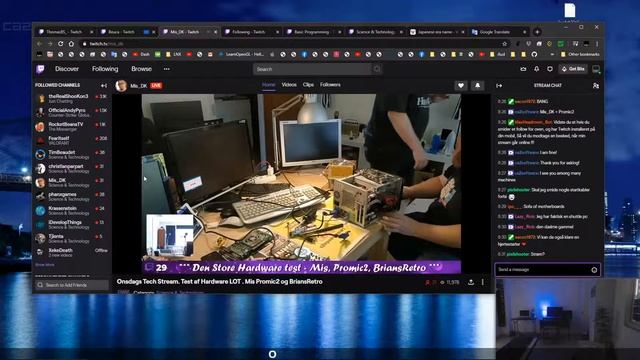The width and height of the screenshot is (640, 360).
Task: Open Chrome three-dot menu
Action: (x=596, y=44)
